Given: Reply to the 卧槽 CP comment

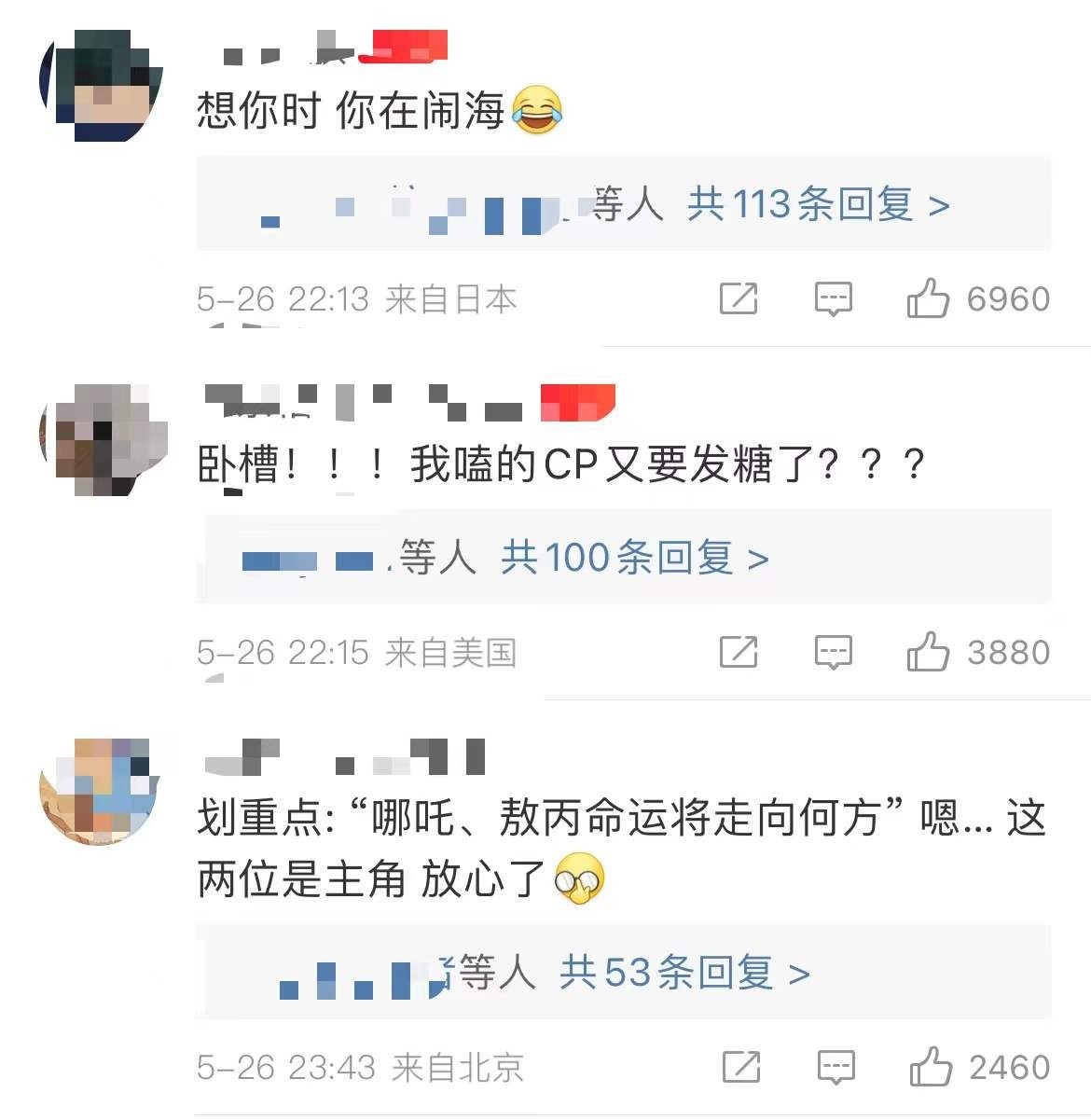Looking at the screenshot, I should [x=834, y=653].
